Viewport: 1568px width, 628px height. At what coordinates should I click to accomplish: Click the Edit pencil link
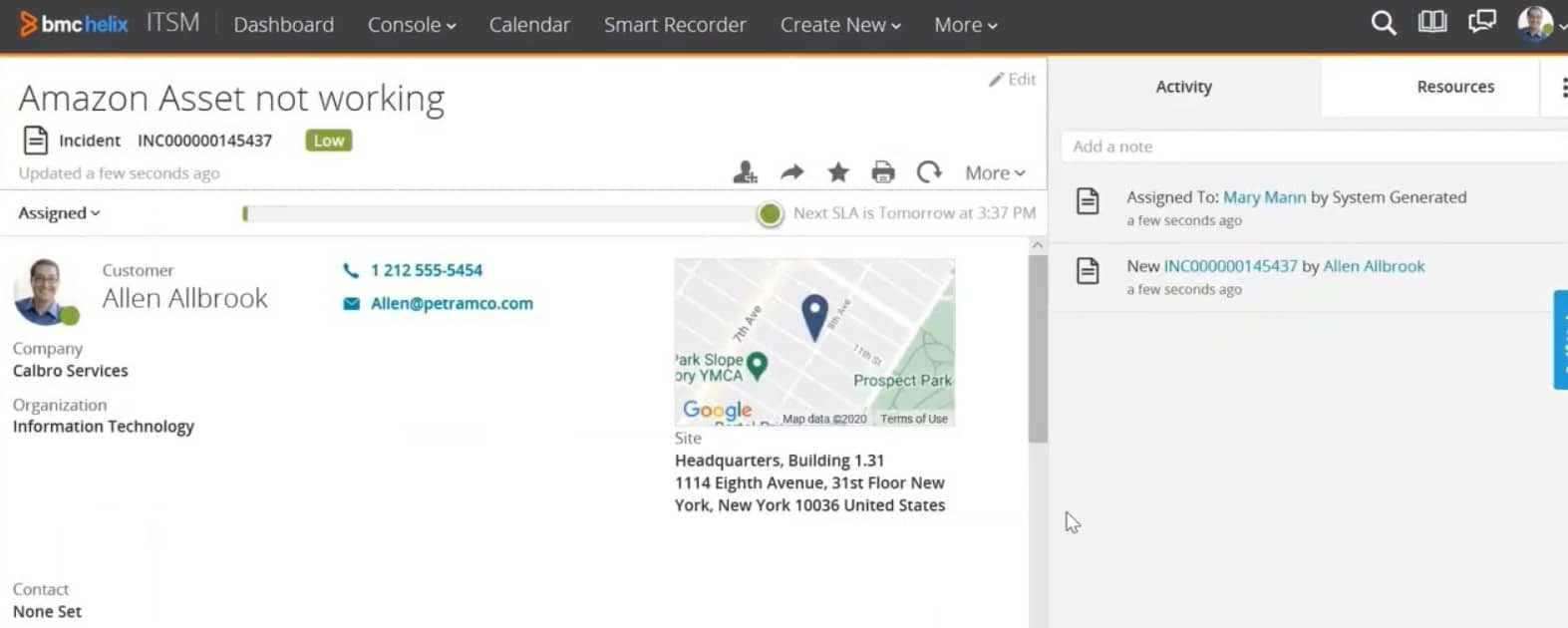tap(1012, 80)
